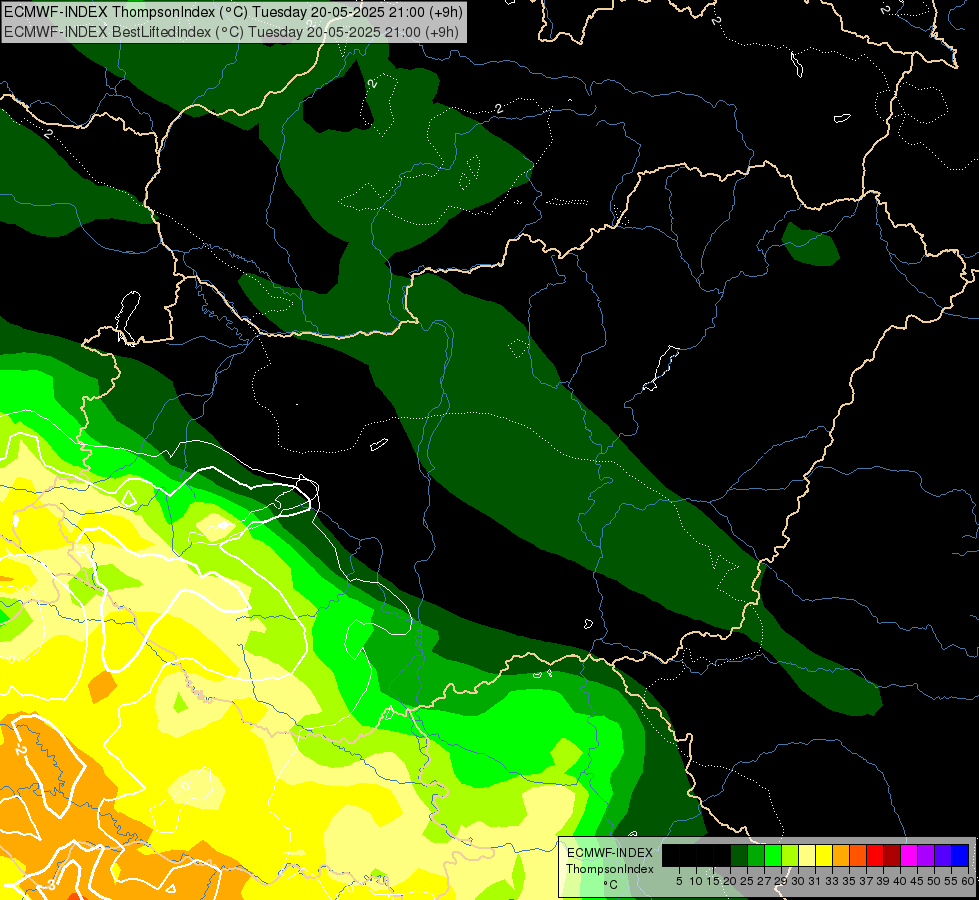
Task: Select the orange-red 35–37 legend swatch
Action: click(x=858, y=856)
